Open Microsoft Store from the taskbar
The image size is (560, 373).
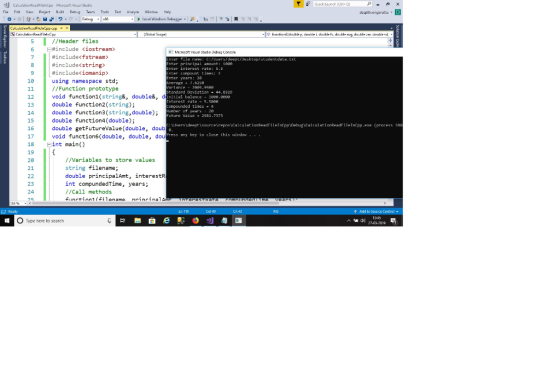[152, 221]
